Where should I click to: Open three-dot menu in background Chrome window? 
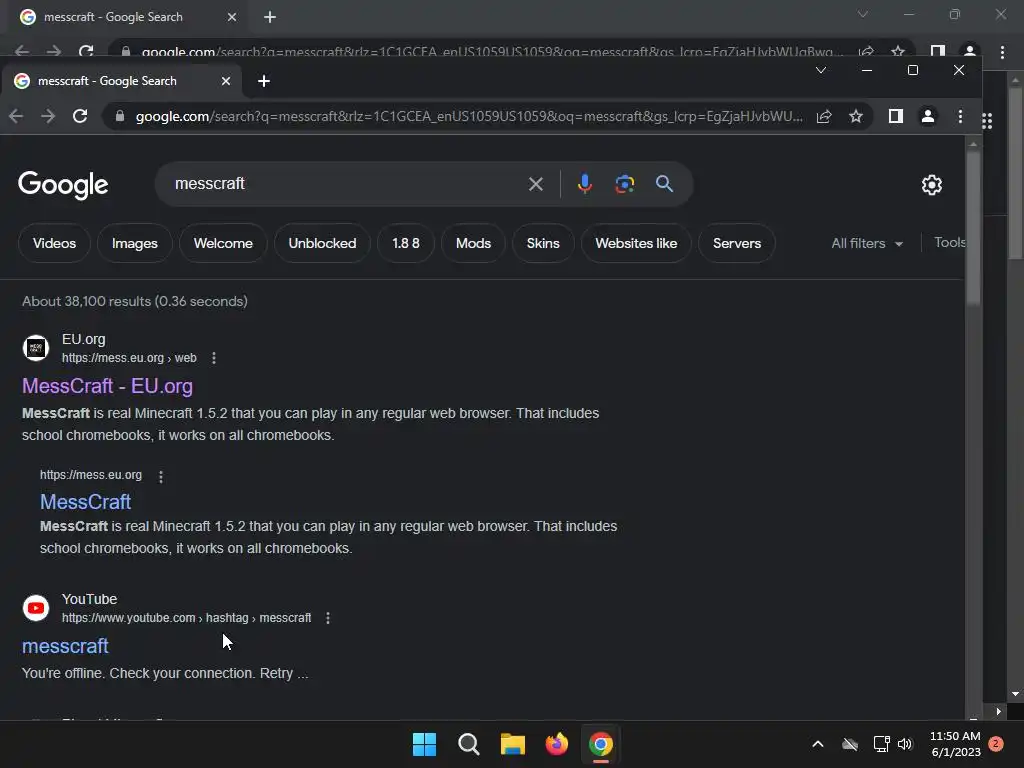(x=1002, y=52)
